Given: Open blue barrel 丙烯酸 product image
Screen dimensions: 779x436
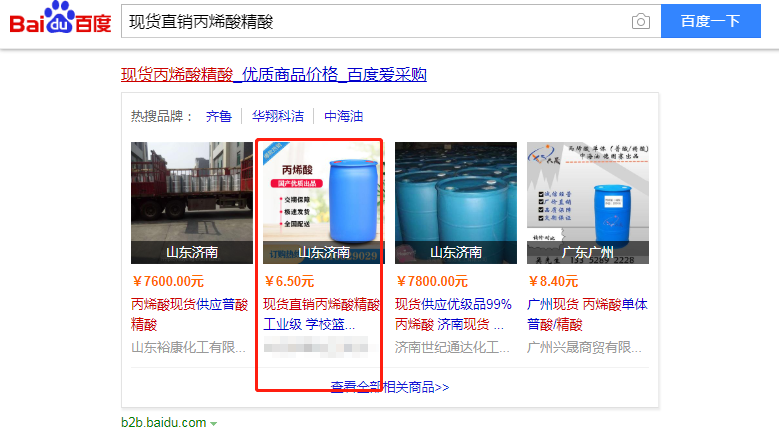Looking at the screenshot, I should [x=323, y=203].
